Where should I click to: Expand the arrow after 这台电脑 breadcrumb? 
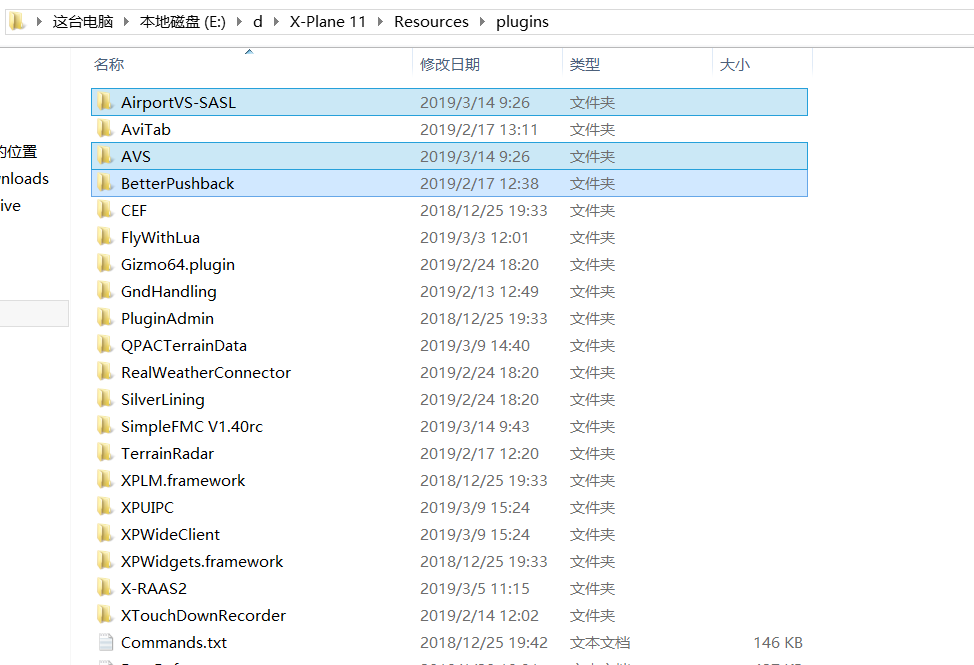tap(126, 22)
